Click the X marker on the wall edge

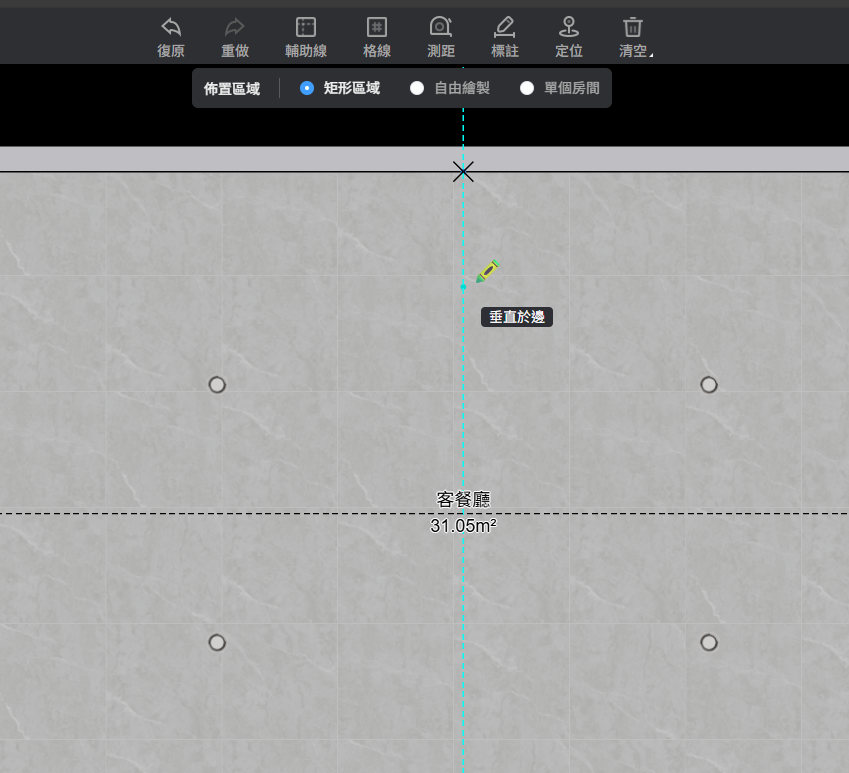pyautogui.click(x=463, y=172)
